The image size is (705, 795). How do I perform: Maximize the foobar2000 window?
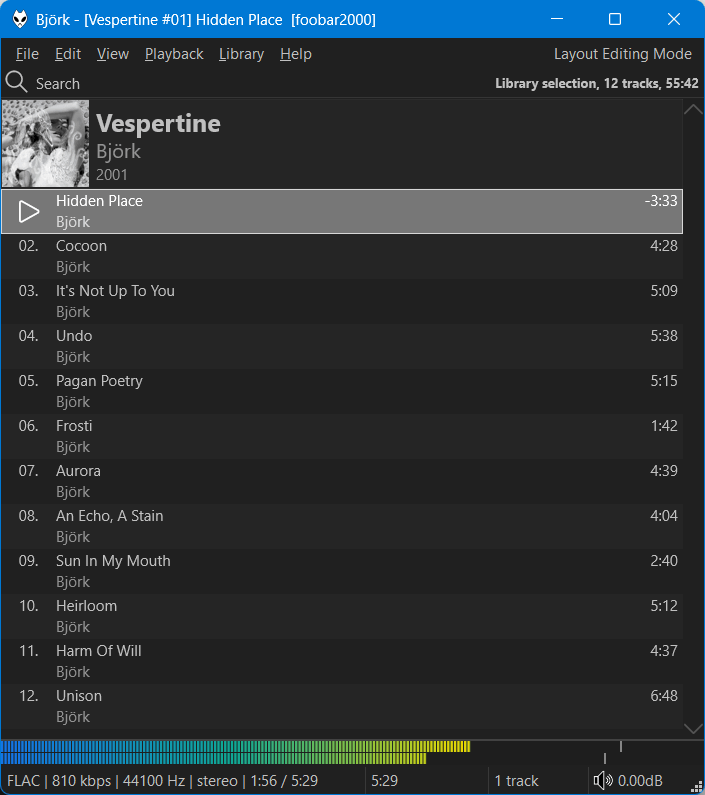pyautogui.click(x=615, y=19)
